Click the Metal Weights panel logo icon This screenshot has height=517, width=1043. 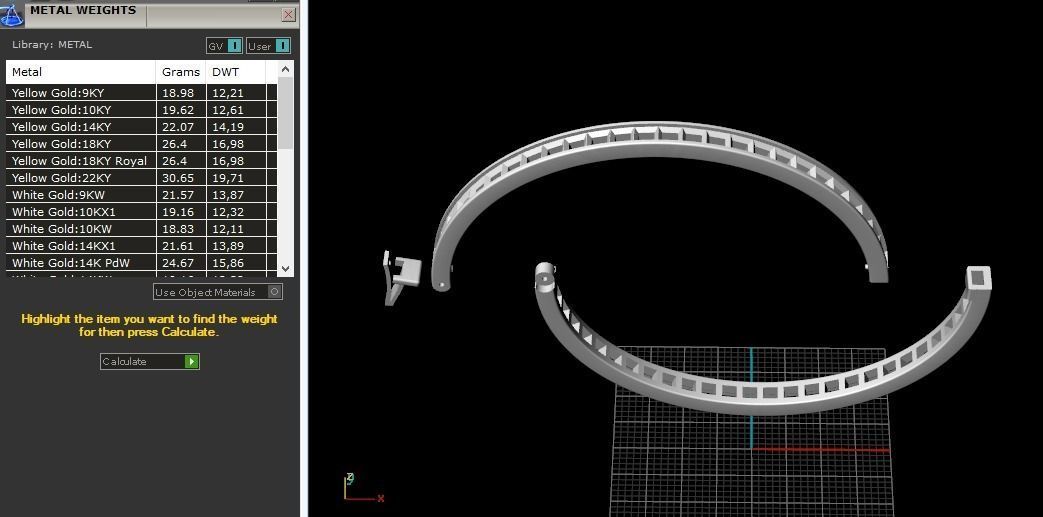point(12,14)
